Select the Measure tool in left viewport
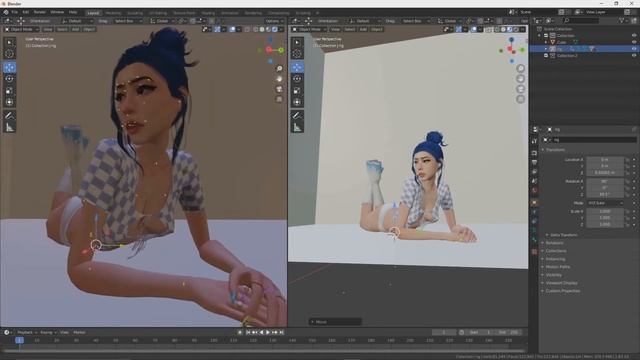Screen dimensions: 640x360 (x=9, y=128)
